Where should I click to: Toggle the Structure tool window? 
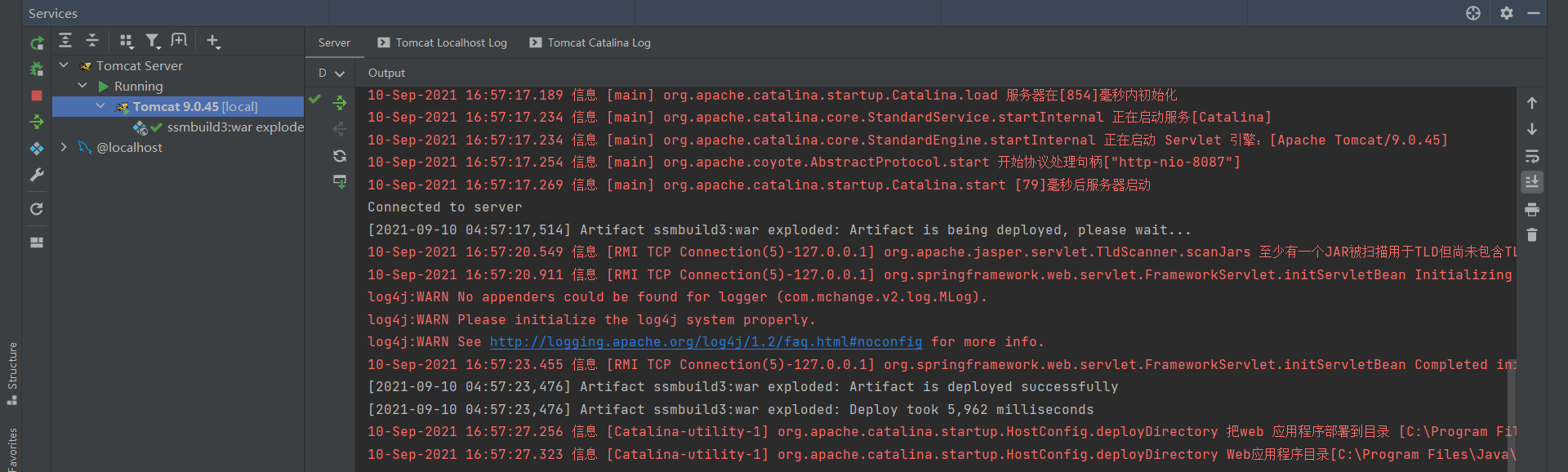click(x=12, y=372)
